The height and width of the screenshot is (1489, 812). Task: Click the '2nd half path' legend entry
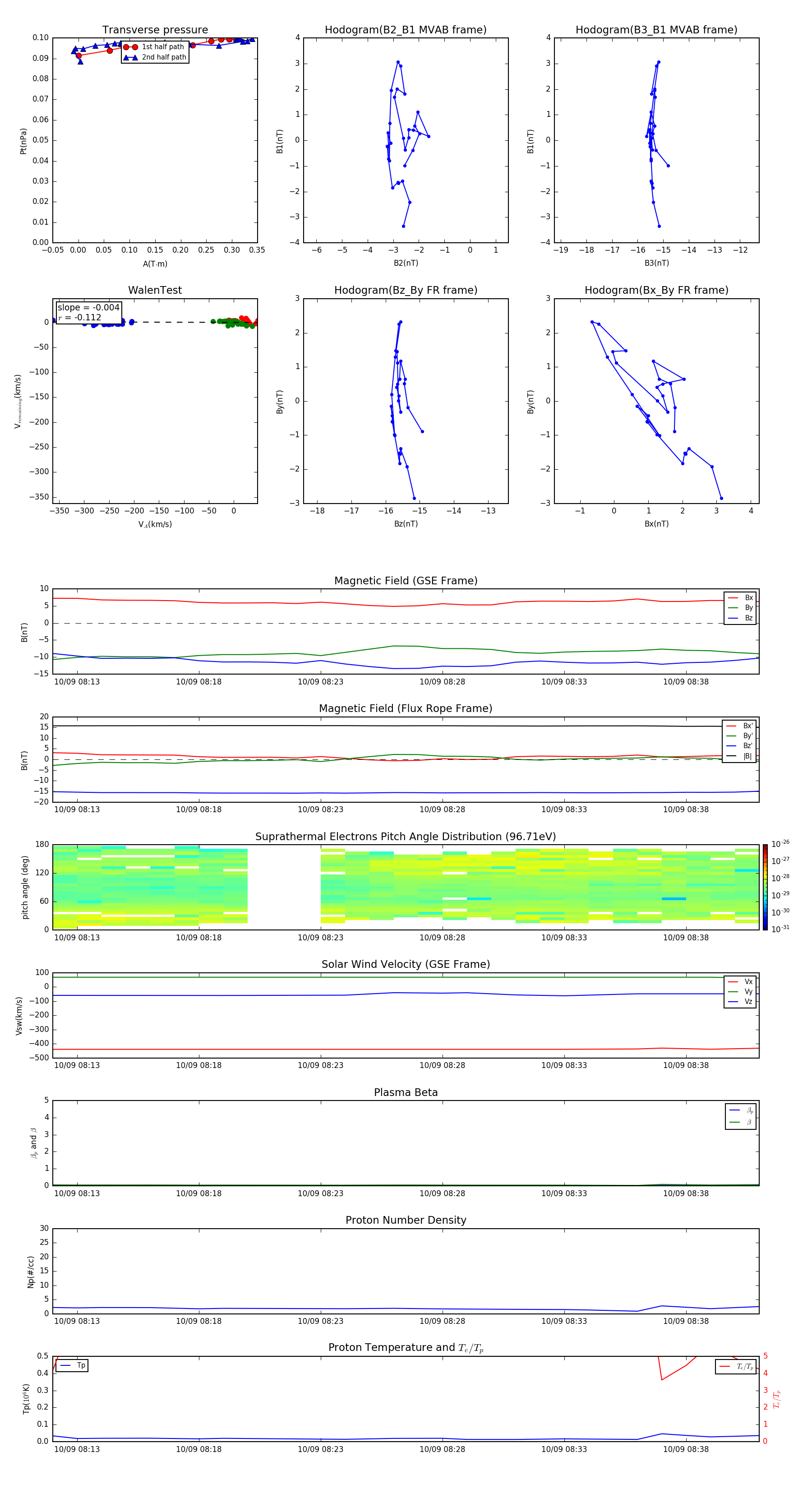coord(156,57)
